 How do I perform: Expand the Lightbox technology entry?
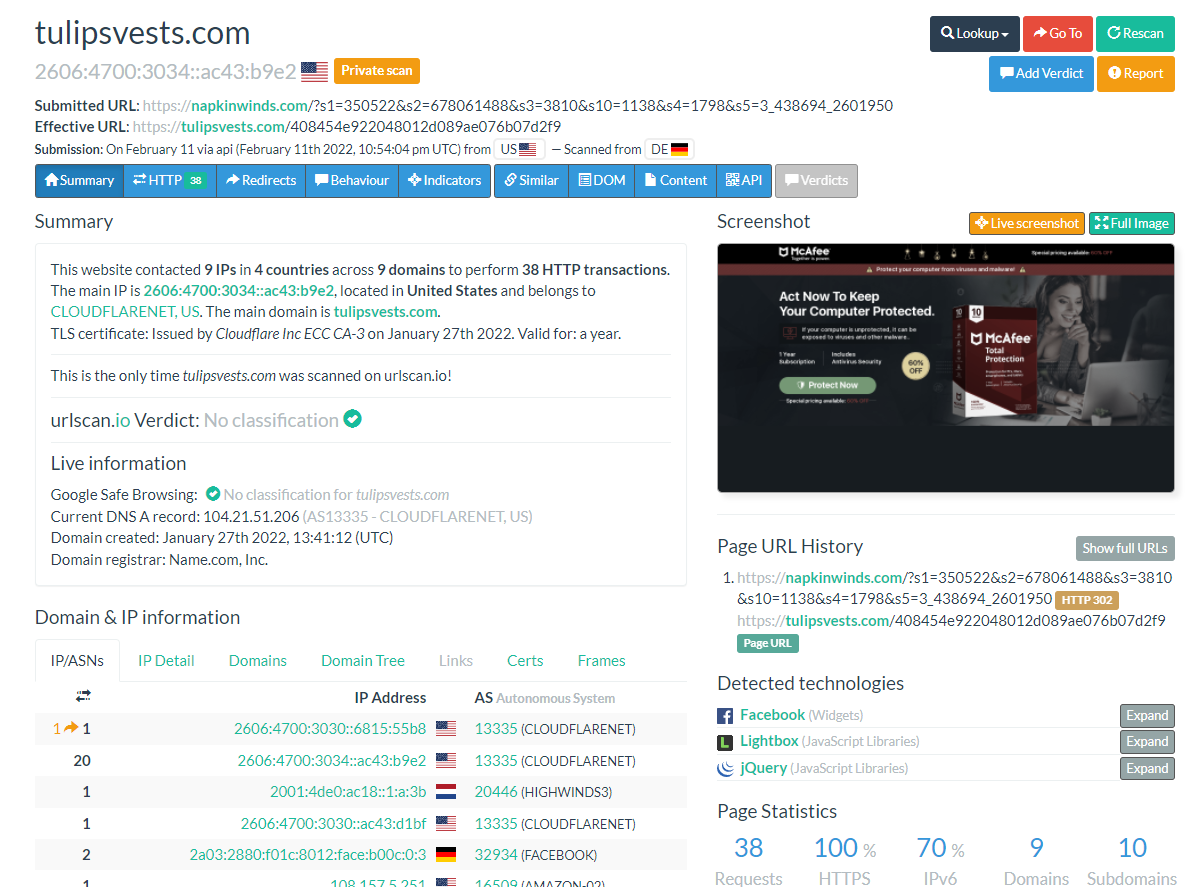1146,742
